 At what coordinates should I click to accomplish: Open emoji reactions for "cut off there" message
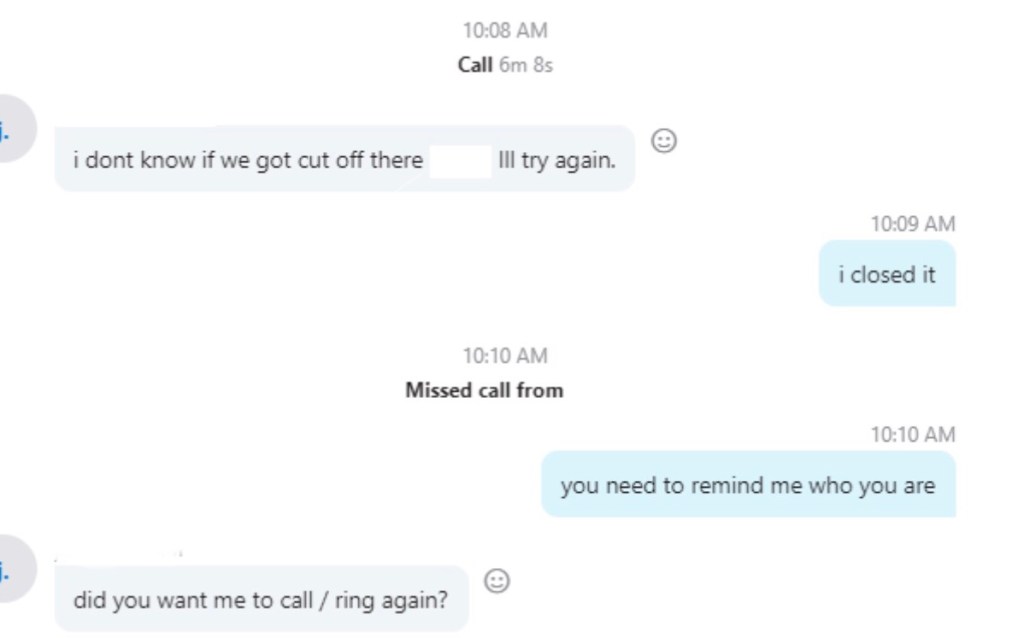664,141
